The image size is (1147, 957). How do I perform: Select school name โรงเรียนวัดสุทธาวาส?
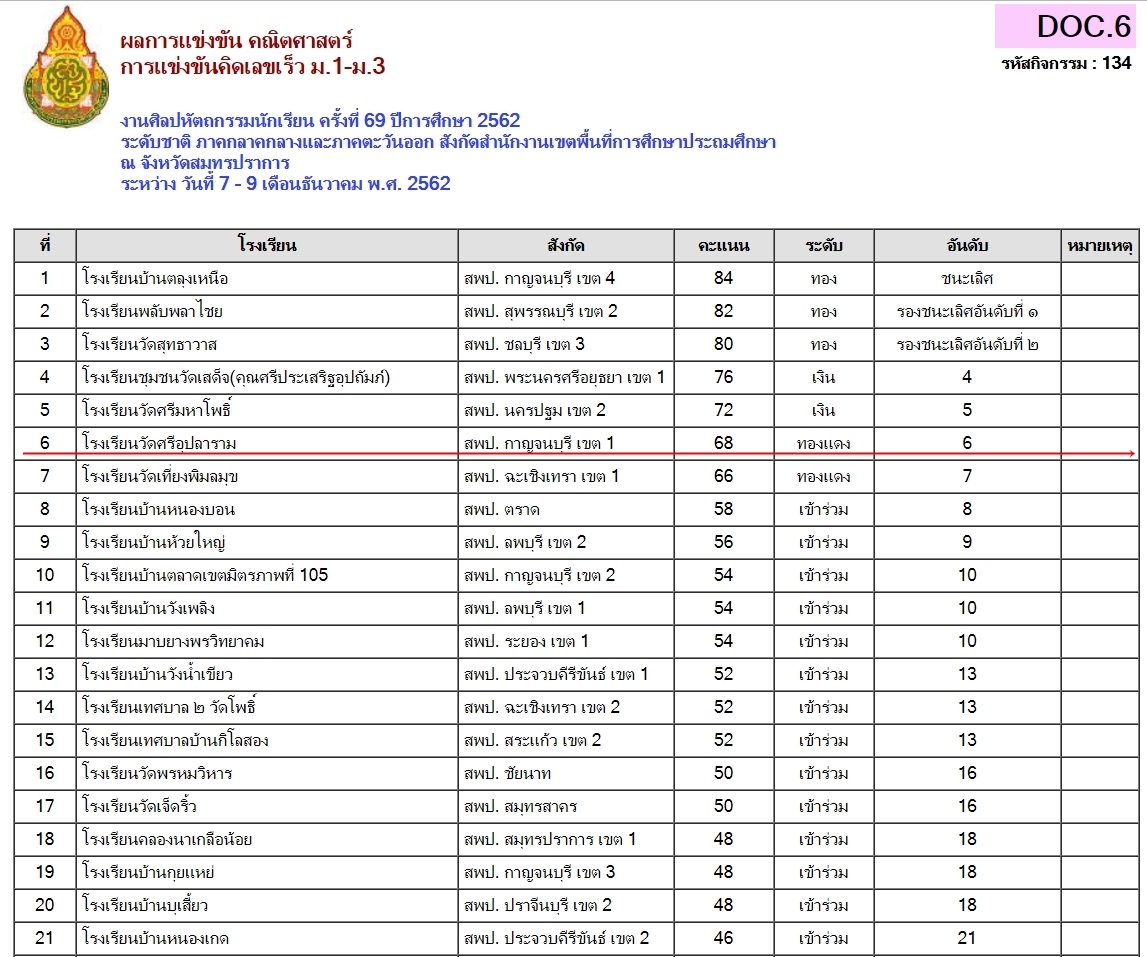pyautogui.click(x=149, y=345)
